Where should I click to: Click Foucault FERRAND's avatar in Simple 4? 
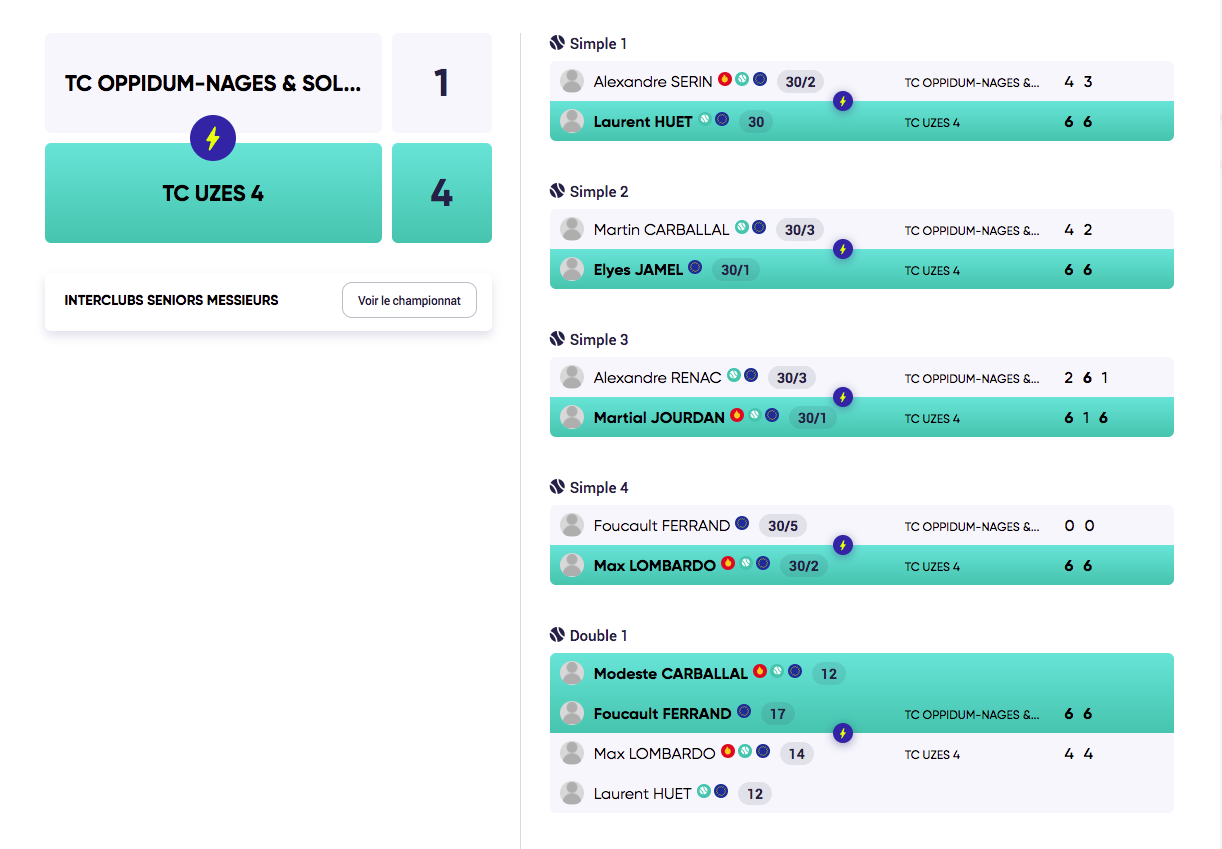coord(572,525)
